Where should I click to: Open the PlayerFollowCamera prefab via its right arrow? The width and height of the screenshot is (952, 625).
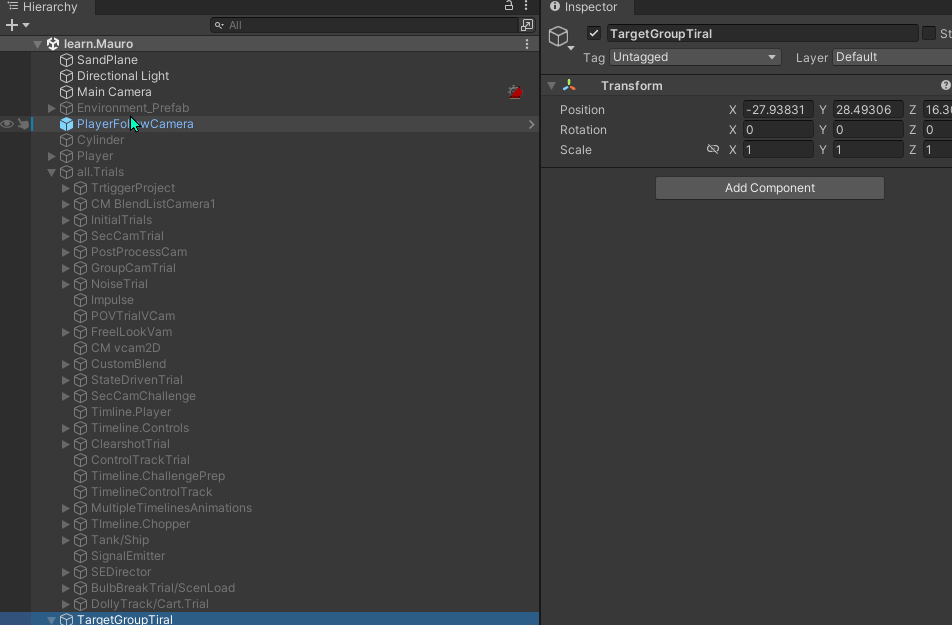click(x=530, y=123)
